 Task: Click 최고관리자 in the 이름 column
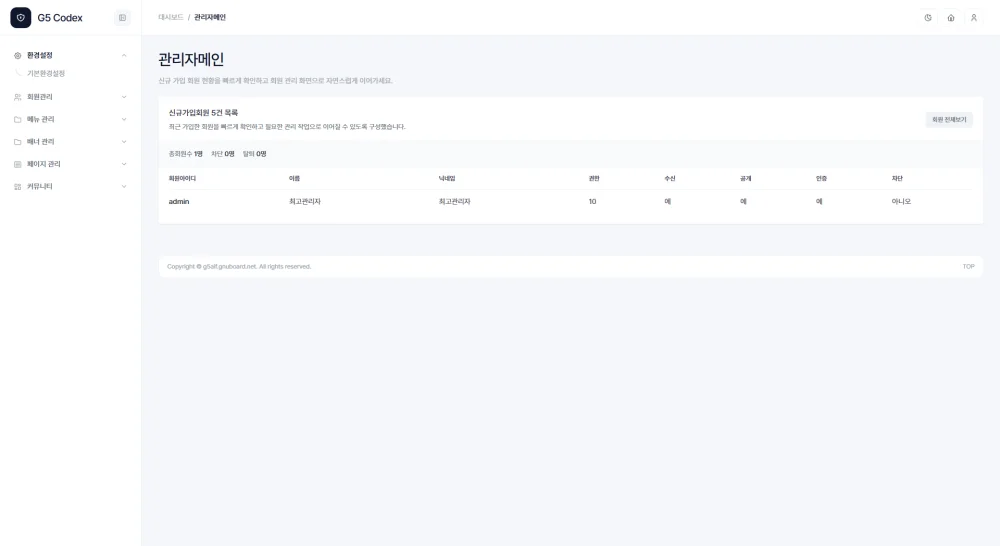click(305, 202)
